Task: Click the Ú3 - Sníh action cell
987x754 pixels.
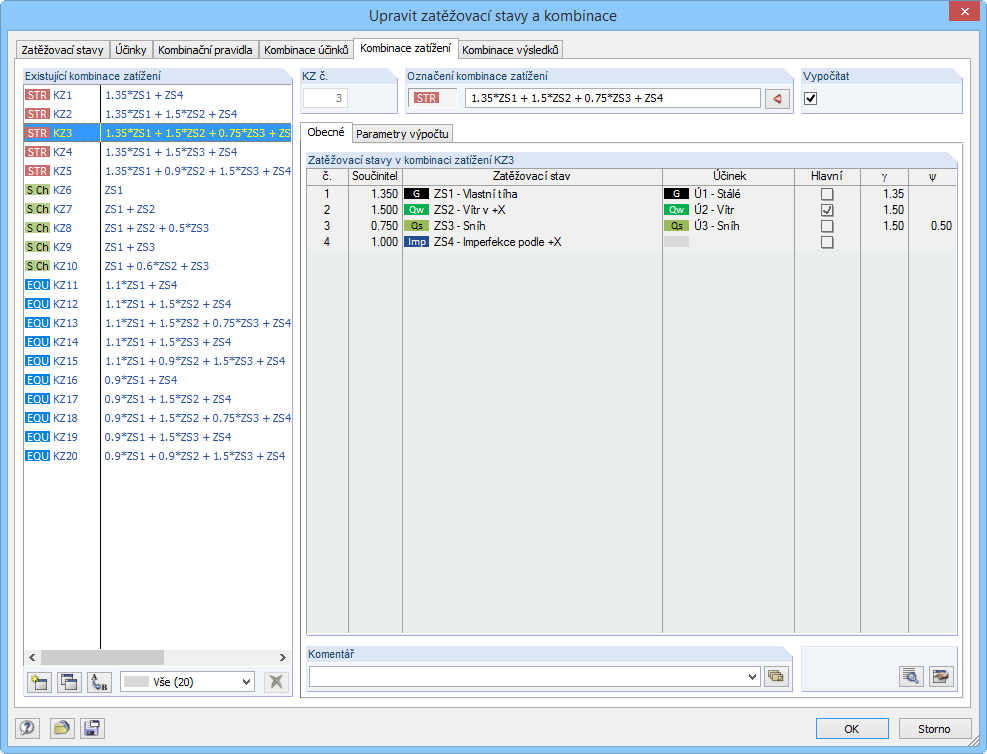Action: tap(728, 226)
